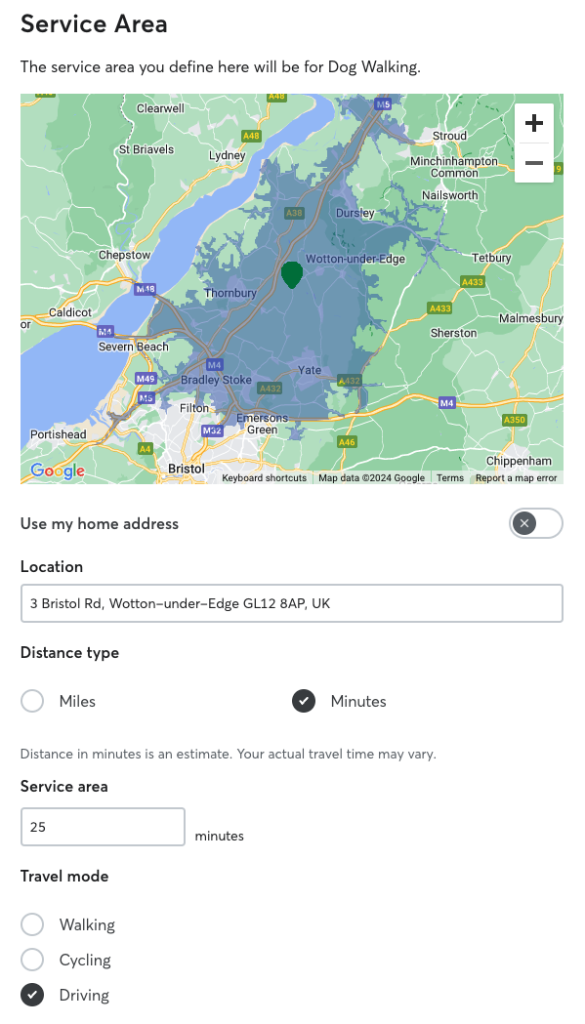
Task: Zoom in on the map
Action: tap(534, 123)
